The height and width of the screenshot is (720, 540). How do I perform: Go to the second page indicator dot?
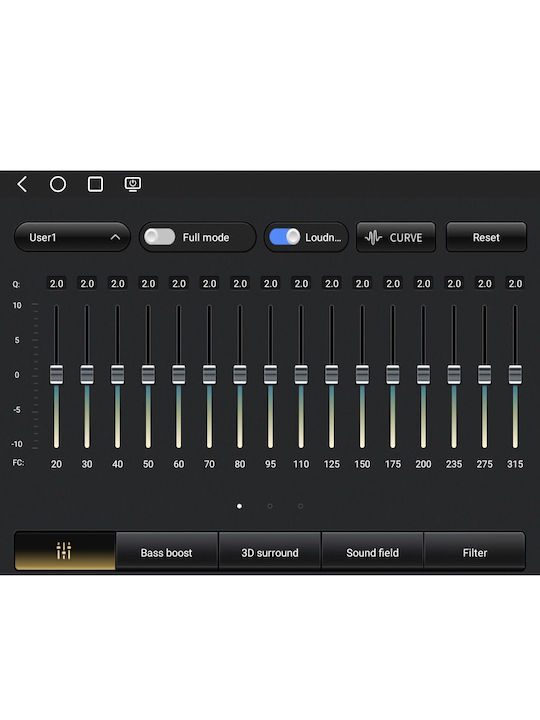270,506
